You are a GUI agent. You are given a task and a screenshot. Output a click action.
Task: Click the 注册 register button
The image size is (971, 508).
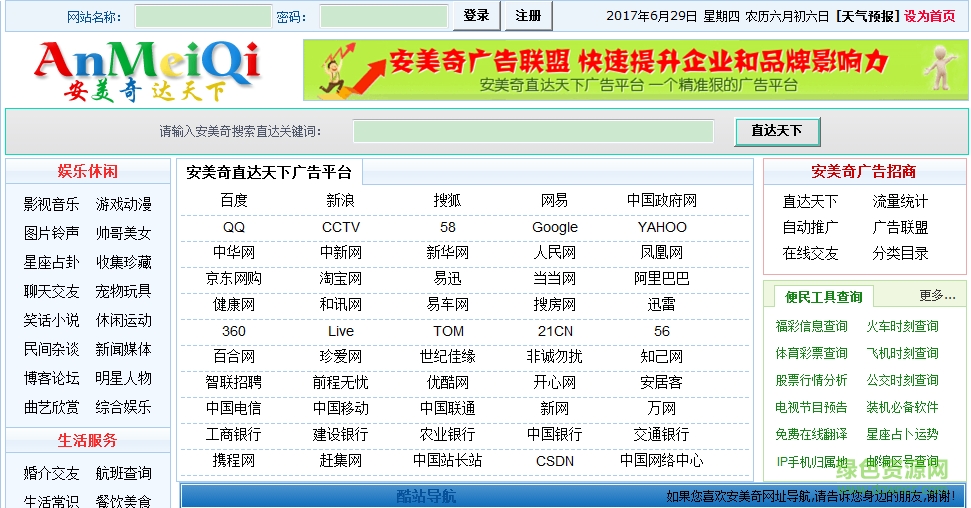528,16
